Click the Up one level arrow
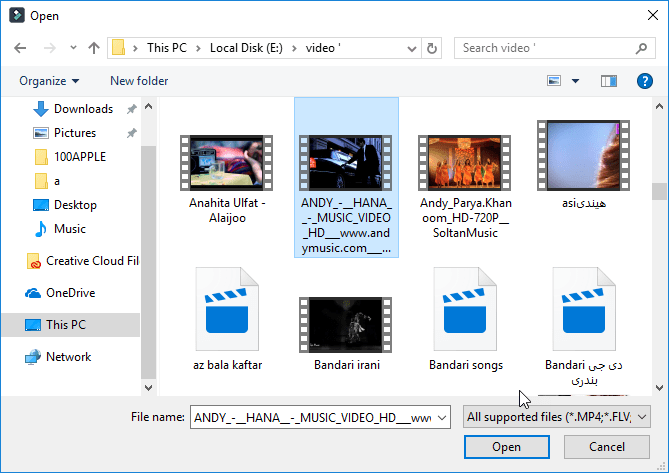The image size is (669, 473). [93, 48]
